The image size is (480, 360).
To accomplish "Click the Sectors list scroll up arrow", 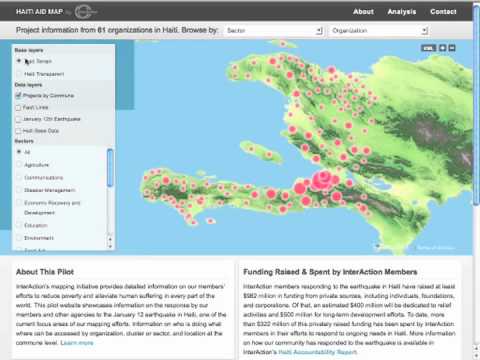I will 110,239.
